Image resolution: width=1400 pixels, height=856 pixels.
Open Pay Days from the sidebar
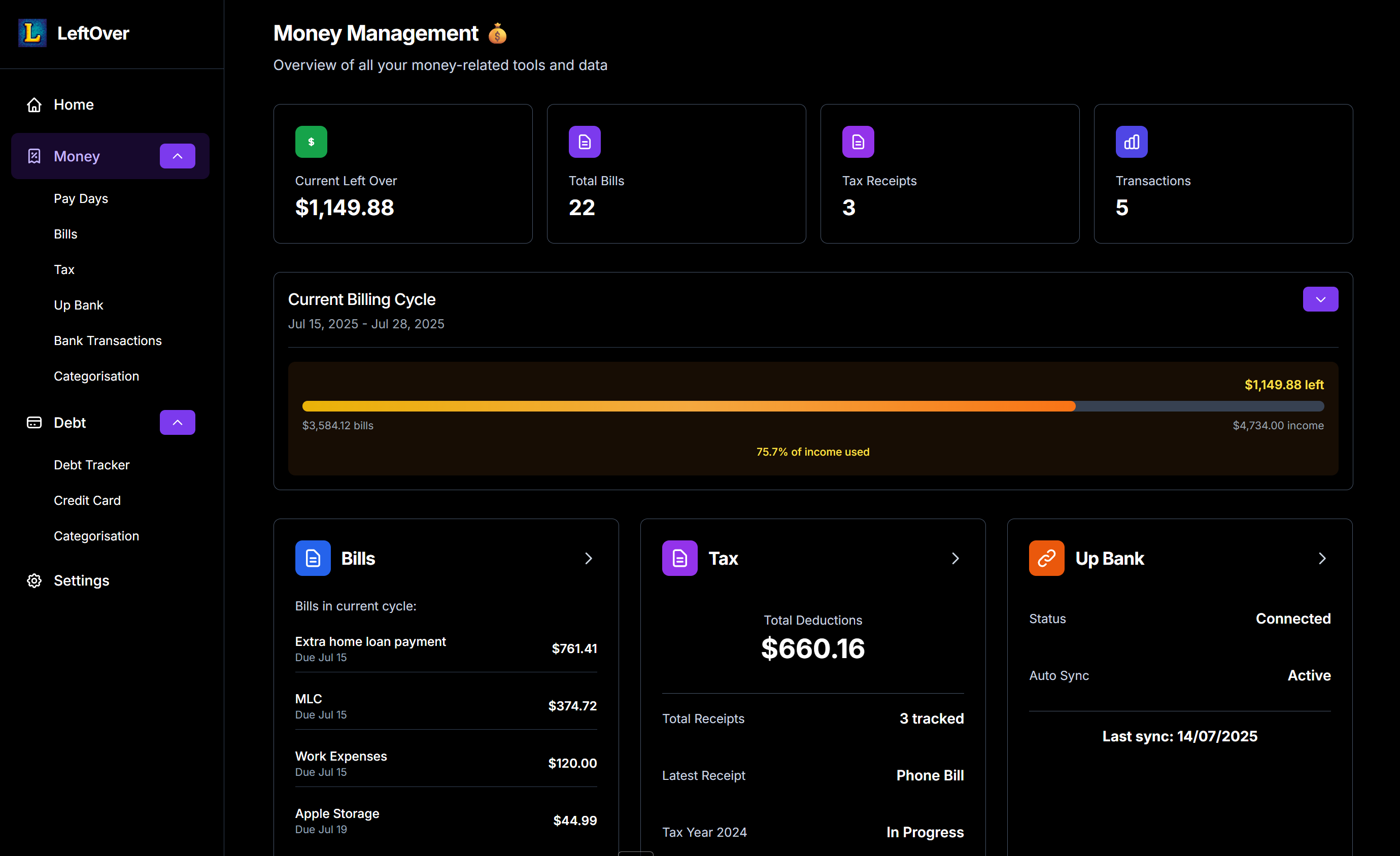coord(81,198)
